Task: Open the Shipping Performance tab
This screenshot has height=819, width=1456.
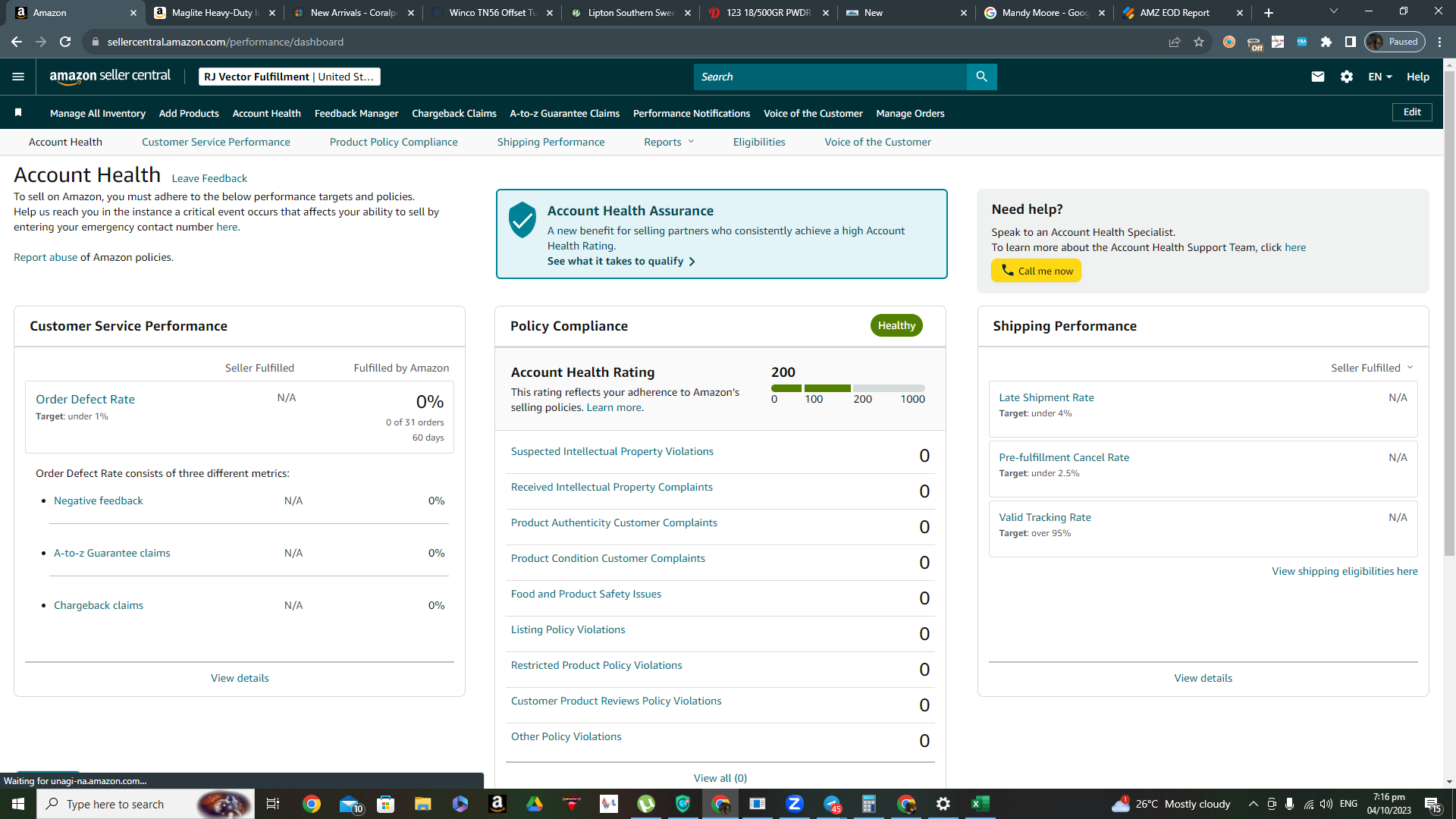Action: pyautogui.click(x=551, y=142)
